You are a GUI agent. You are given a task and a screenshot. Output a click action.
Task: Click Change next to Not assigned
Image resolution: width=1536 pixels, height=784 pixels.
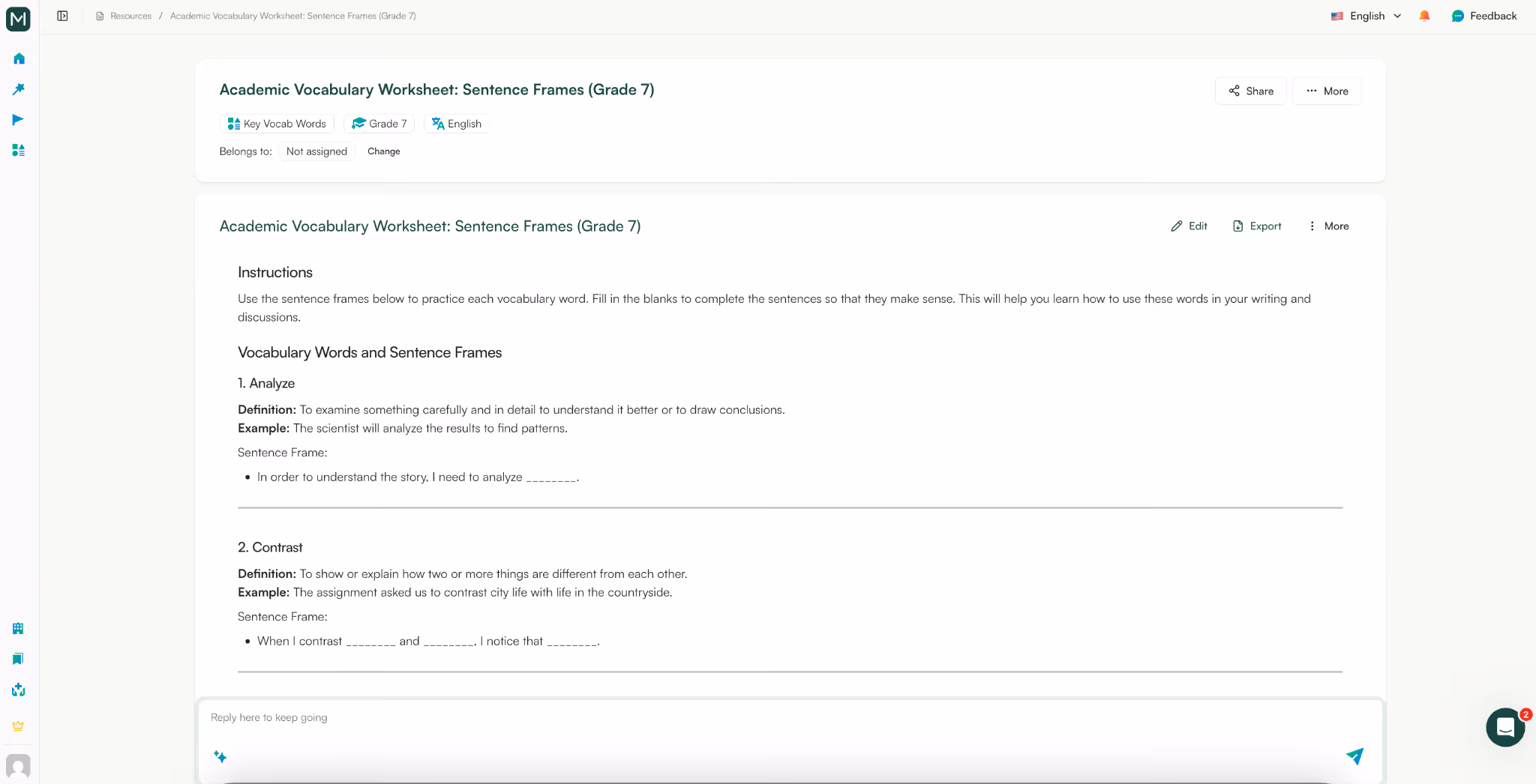point(383,151)
